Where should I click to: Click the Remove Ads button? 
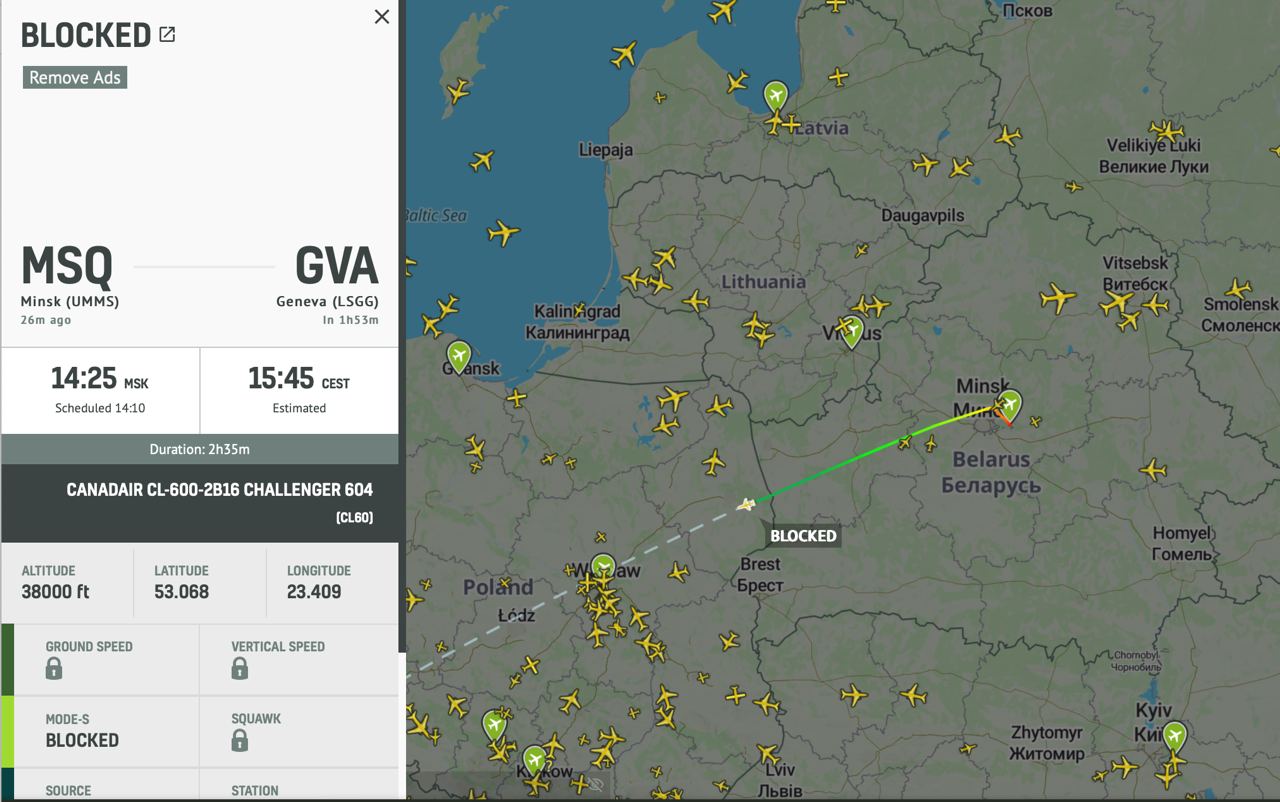(75, 78)
